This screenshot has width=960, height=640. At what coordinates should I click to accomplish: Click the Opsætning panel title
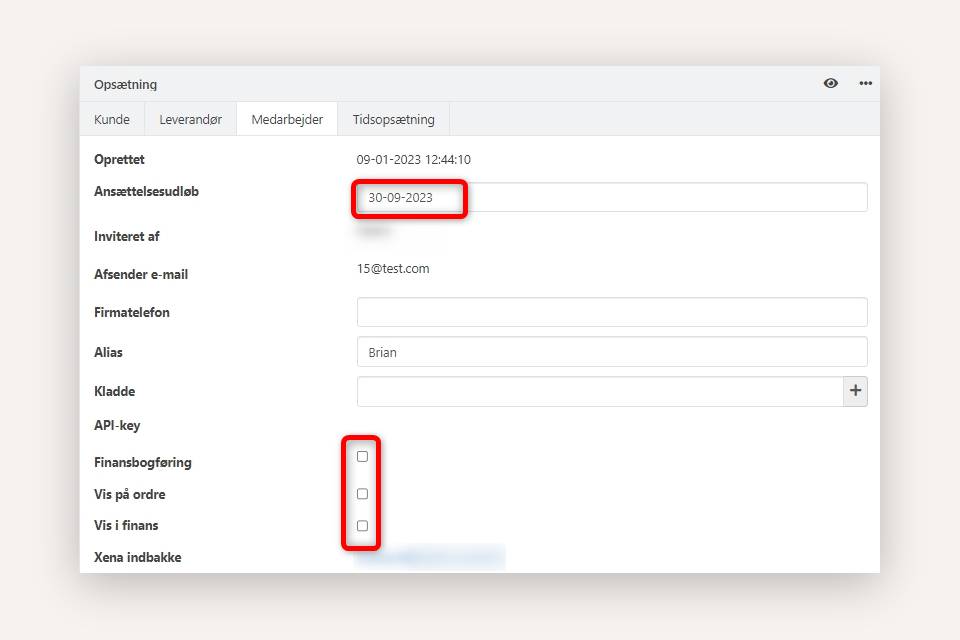[125, 85]
